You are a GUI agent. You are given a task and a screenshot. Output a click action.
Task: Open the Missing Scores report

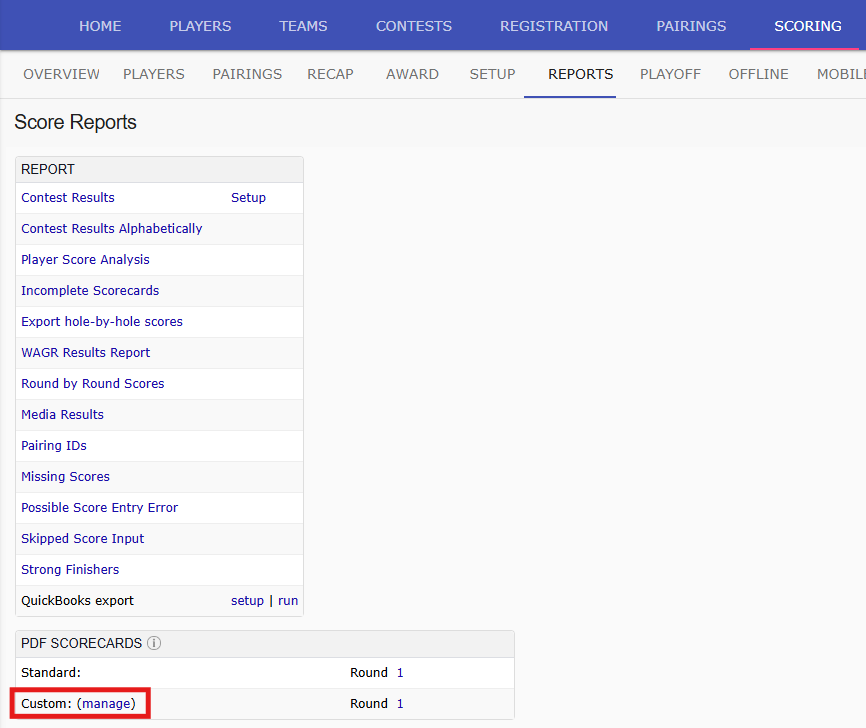[65, 476]
